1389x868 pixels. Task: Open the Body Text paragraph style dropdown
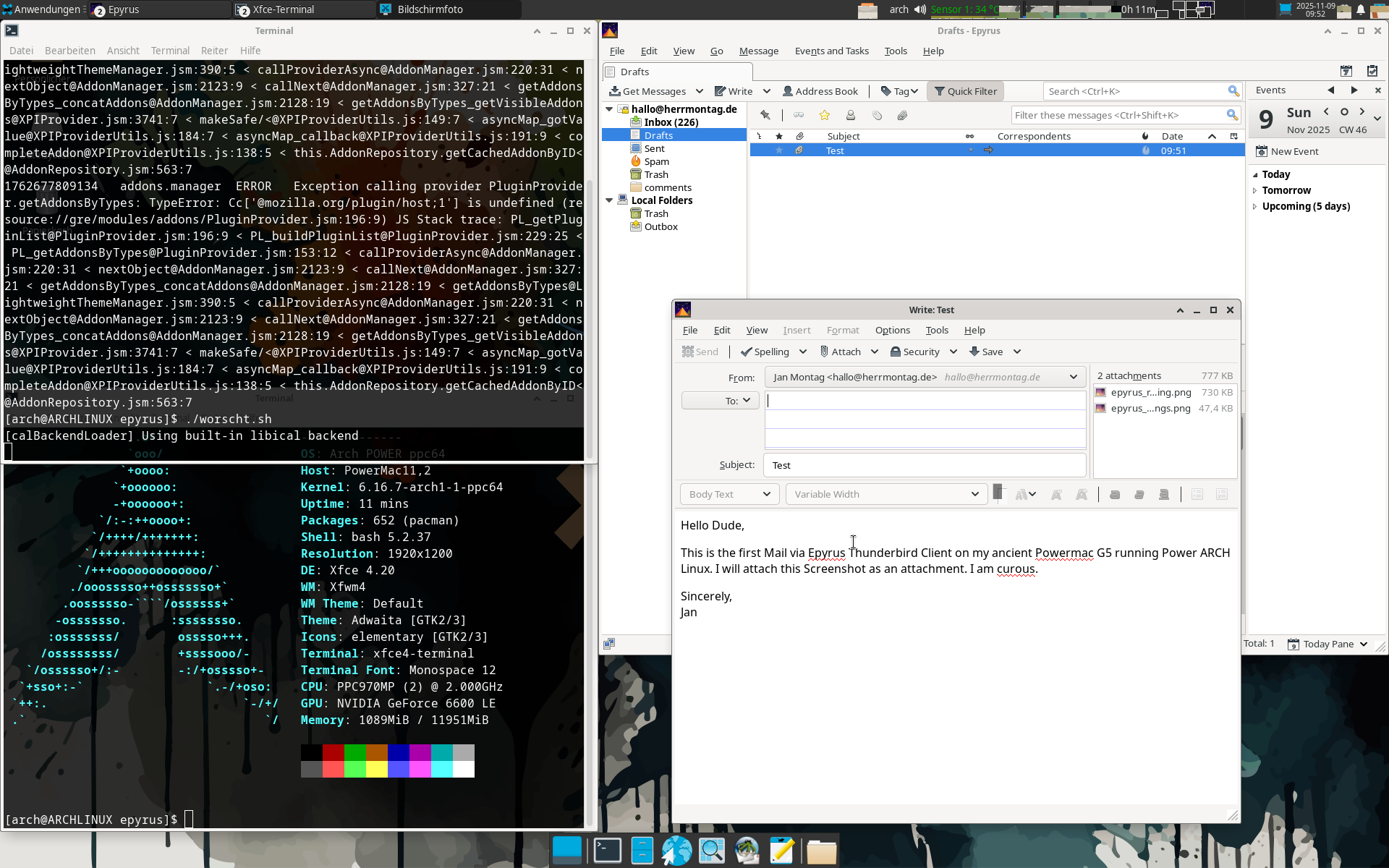tap(729, 494)
